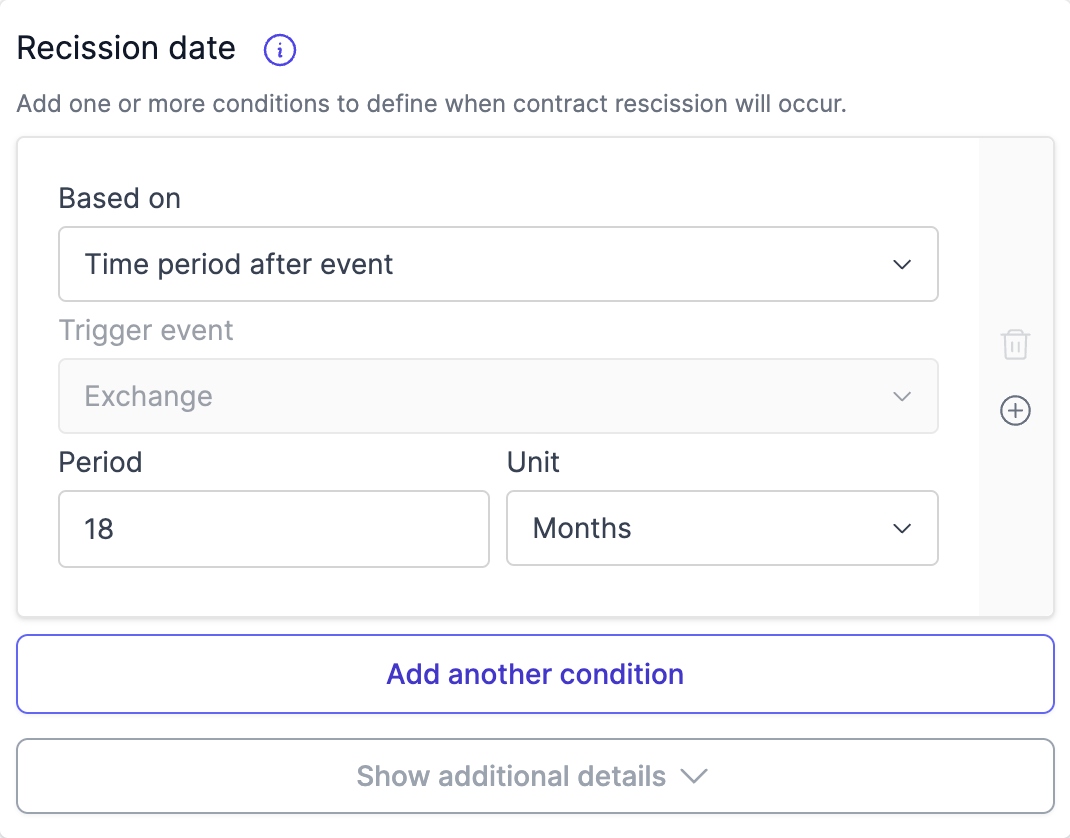Screen dimensions: 1070x838
Task: Open the Exchange trigger event dropdown
Action: 497,397
